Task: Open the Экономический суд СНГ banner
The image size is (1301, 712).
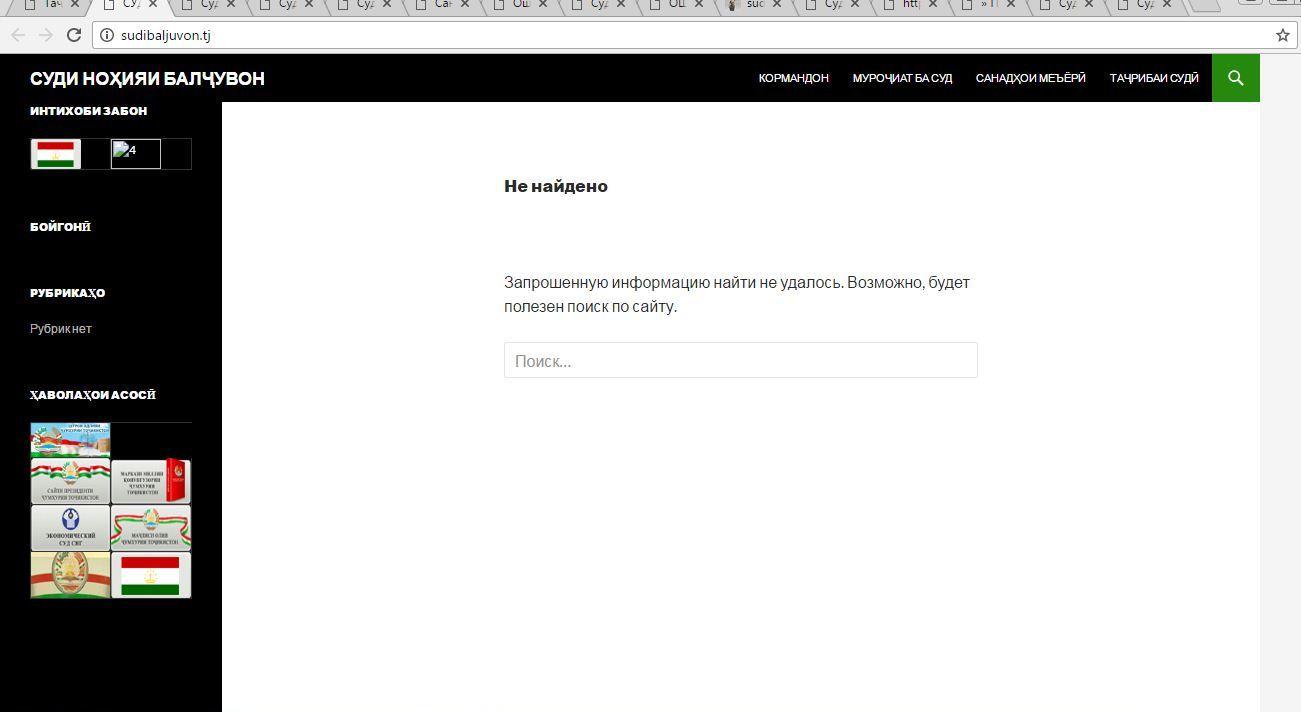Action: click(70, 528)
